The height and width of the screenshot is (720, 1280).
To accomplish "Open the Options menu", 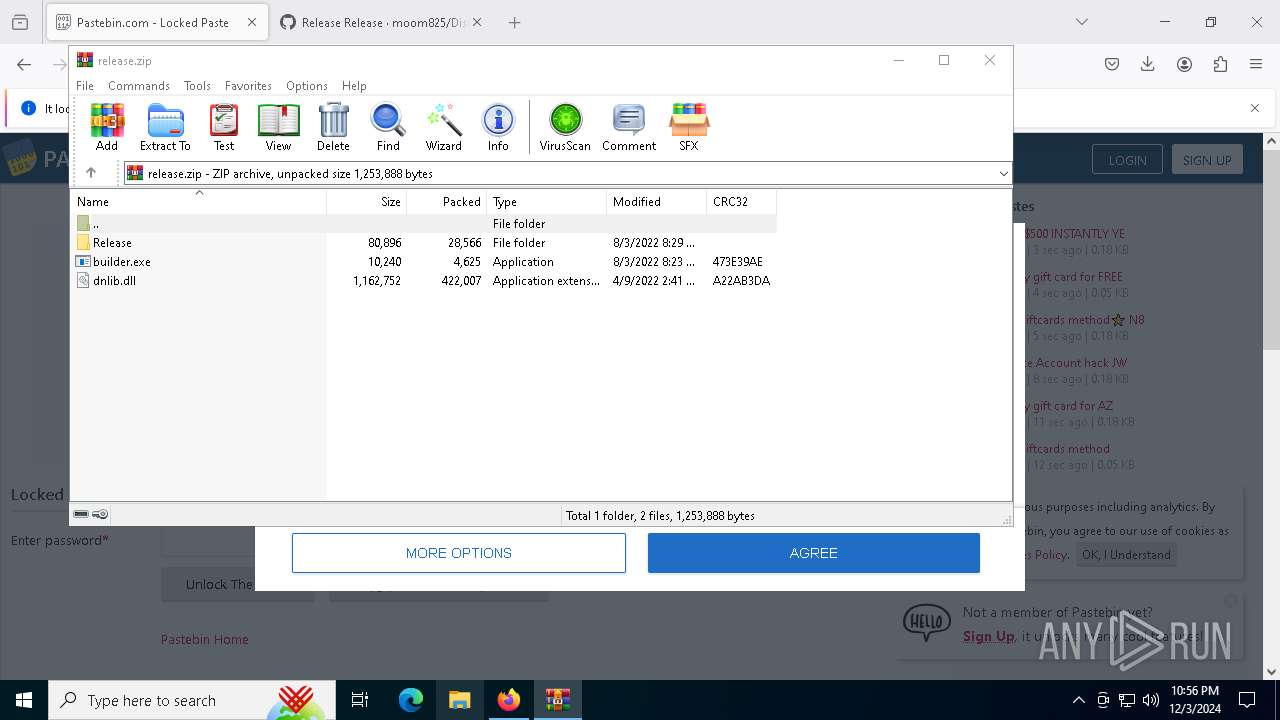I will pyautogui.click(x=306, y=86).
